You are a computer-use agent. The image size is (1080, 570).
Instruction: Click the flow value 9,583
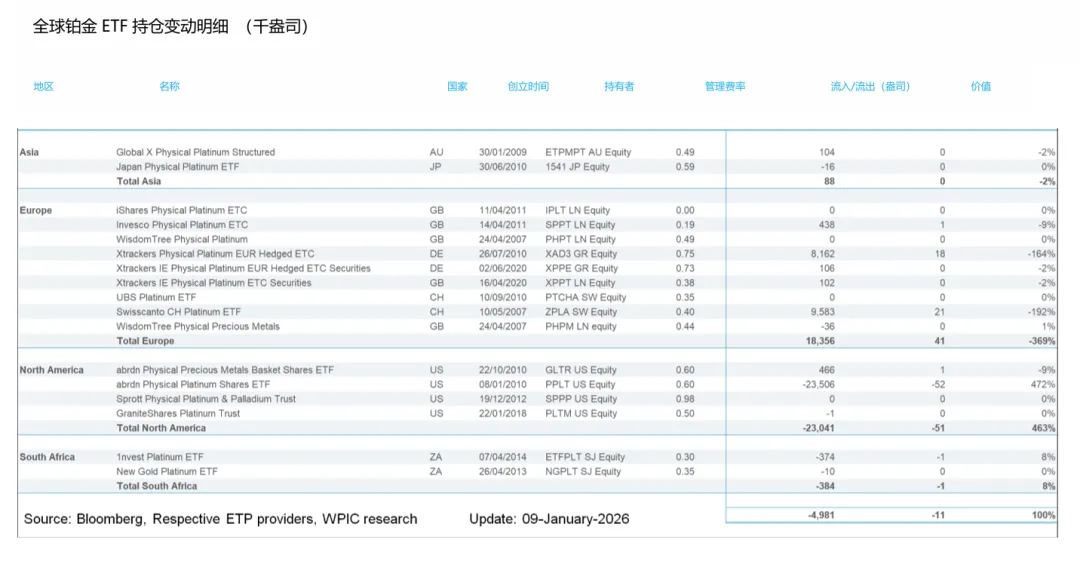822,311
